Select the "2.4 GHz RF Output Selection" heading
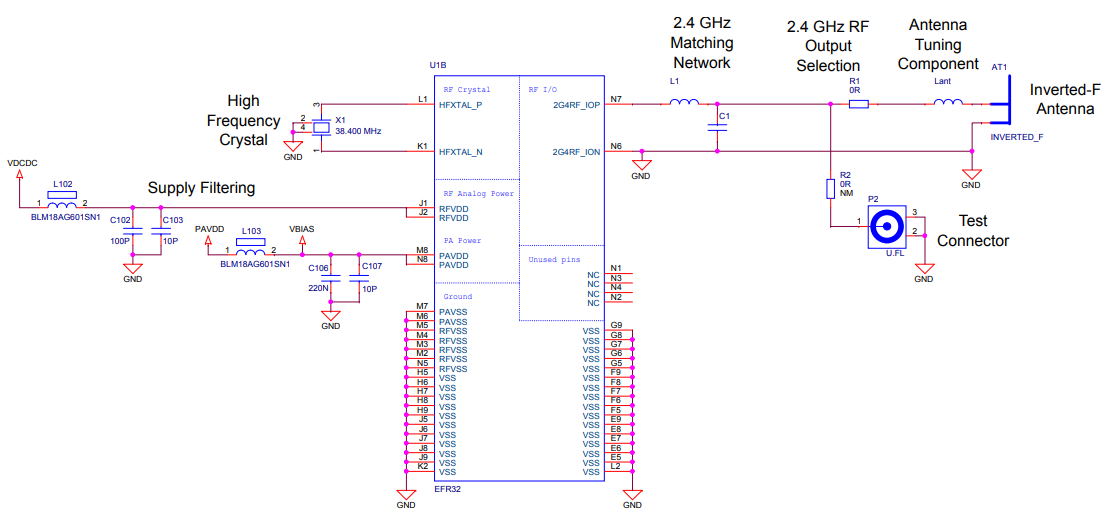Viewport: 1112px width, 521px height. coord(828,45)
